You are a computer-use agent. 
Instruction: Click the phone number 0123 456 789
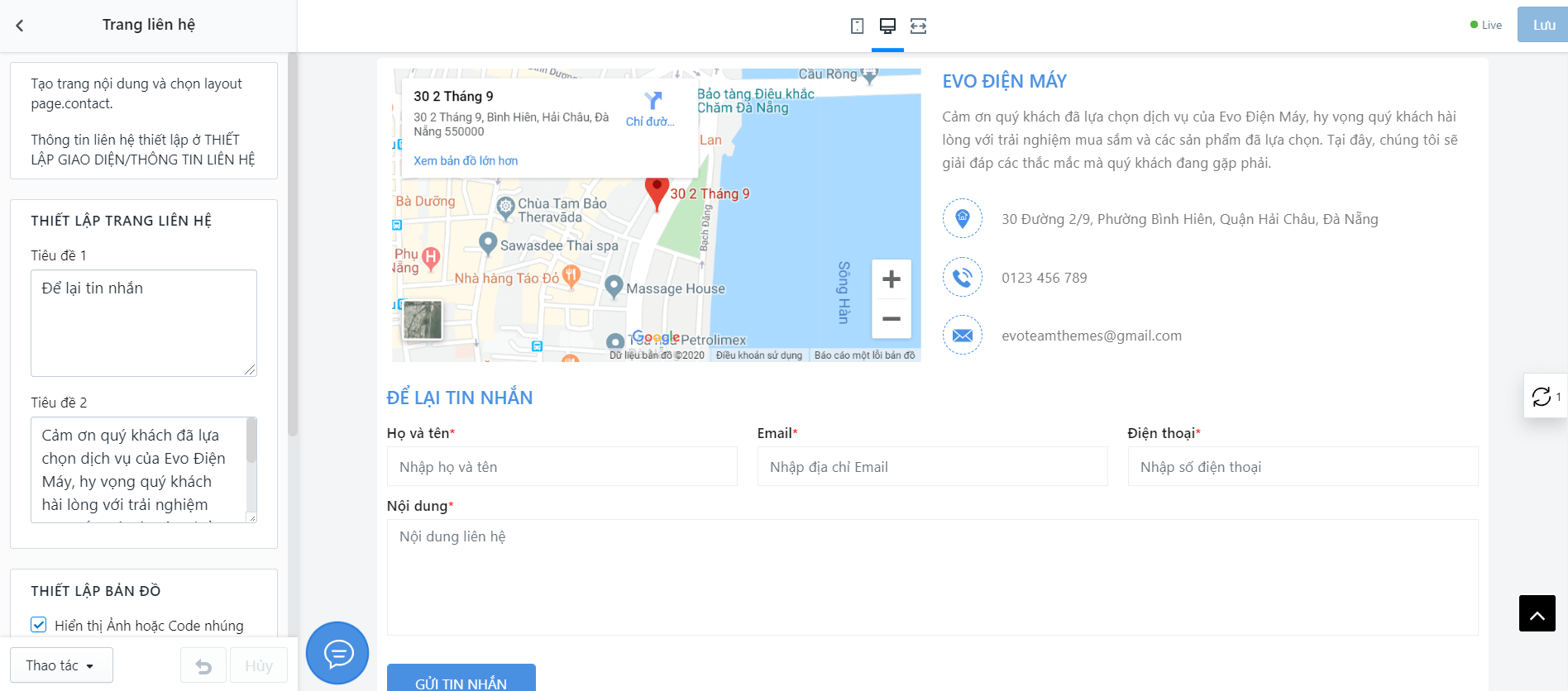pyautogui.click(x=1045, y=278)
